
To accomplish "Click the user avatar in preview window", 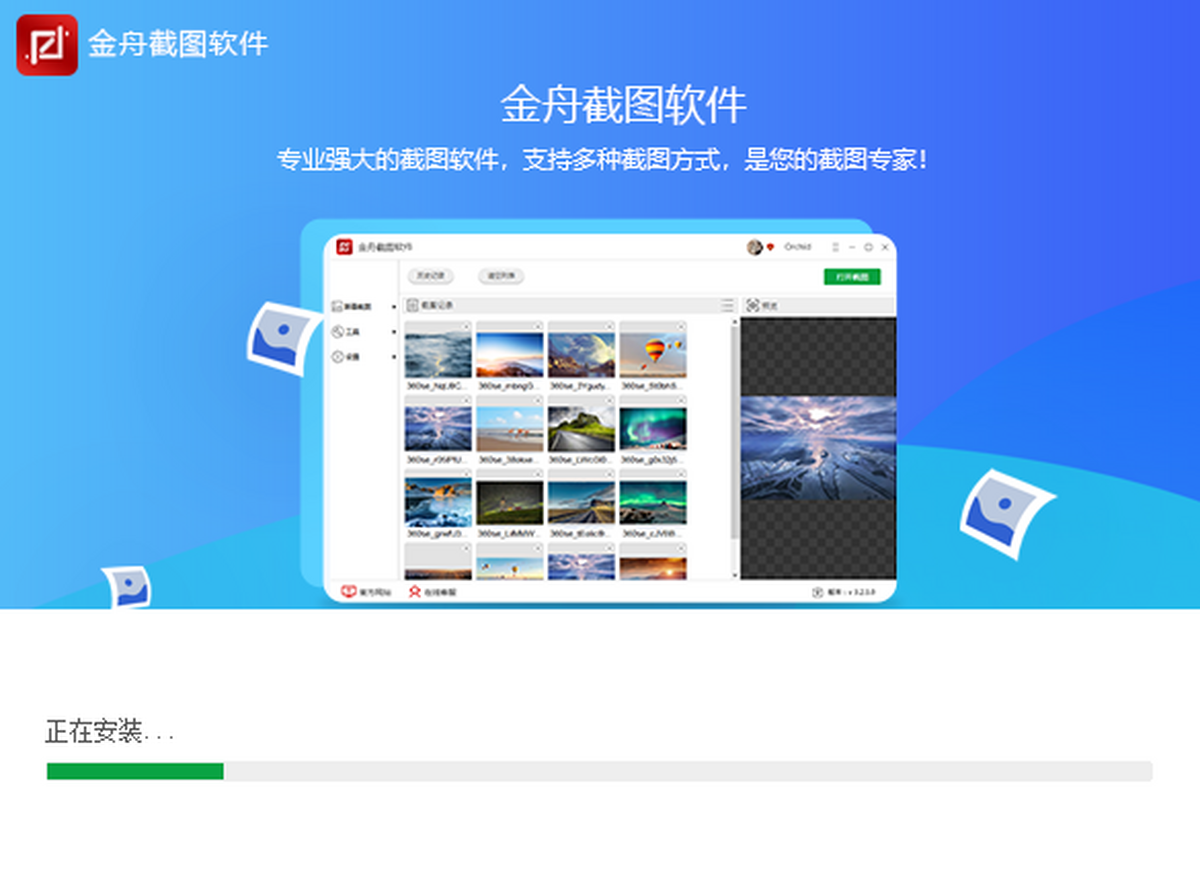I will pos(754,247).
